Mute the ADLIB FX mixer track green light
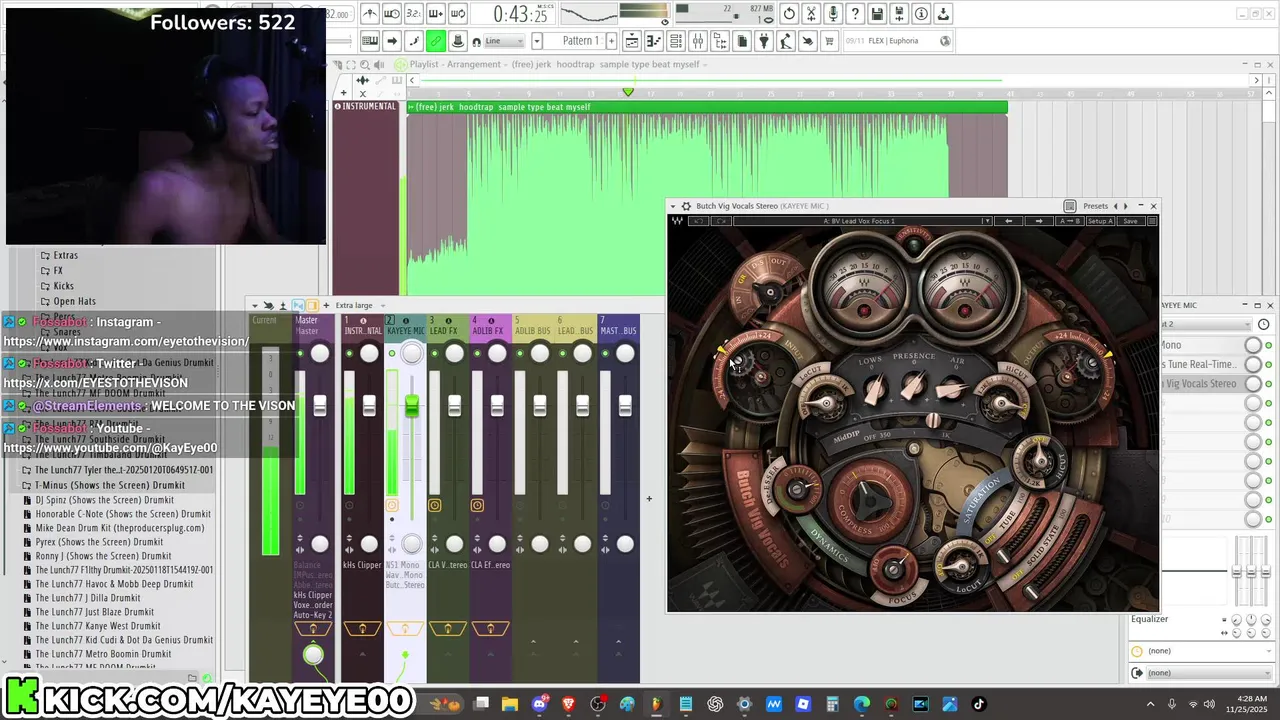1280x720 pixels. (476, 354)
